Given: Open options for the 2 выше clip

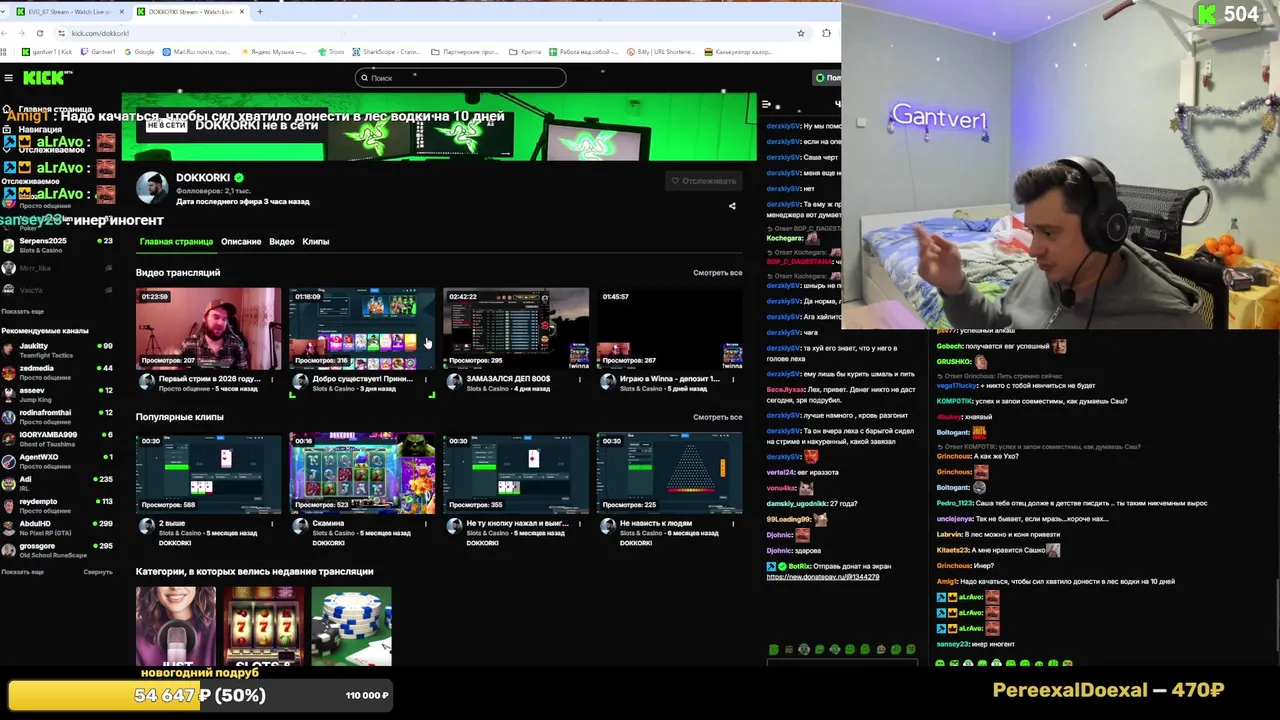Looking at the screenshot, I should pos(272,524).
